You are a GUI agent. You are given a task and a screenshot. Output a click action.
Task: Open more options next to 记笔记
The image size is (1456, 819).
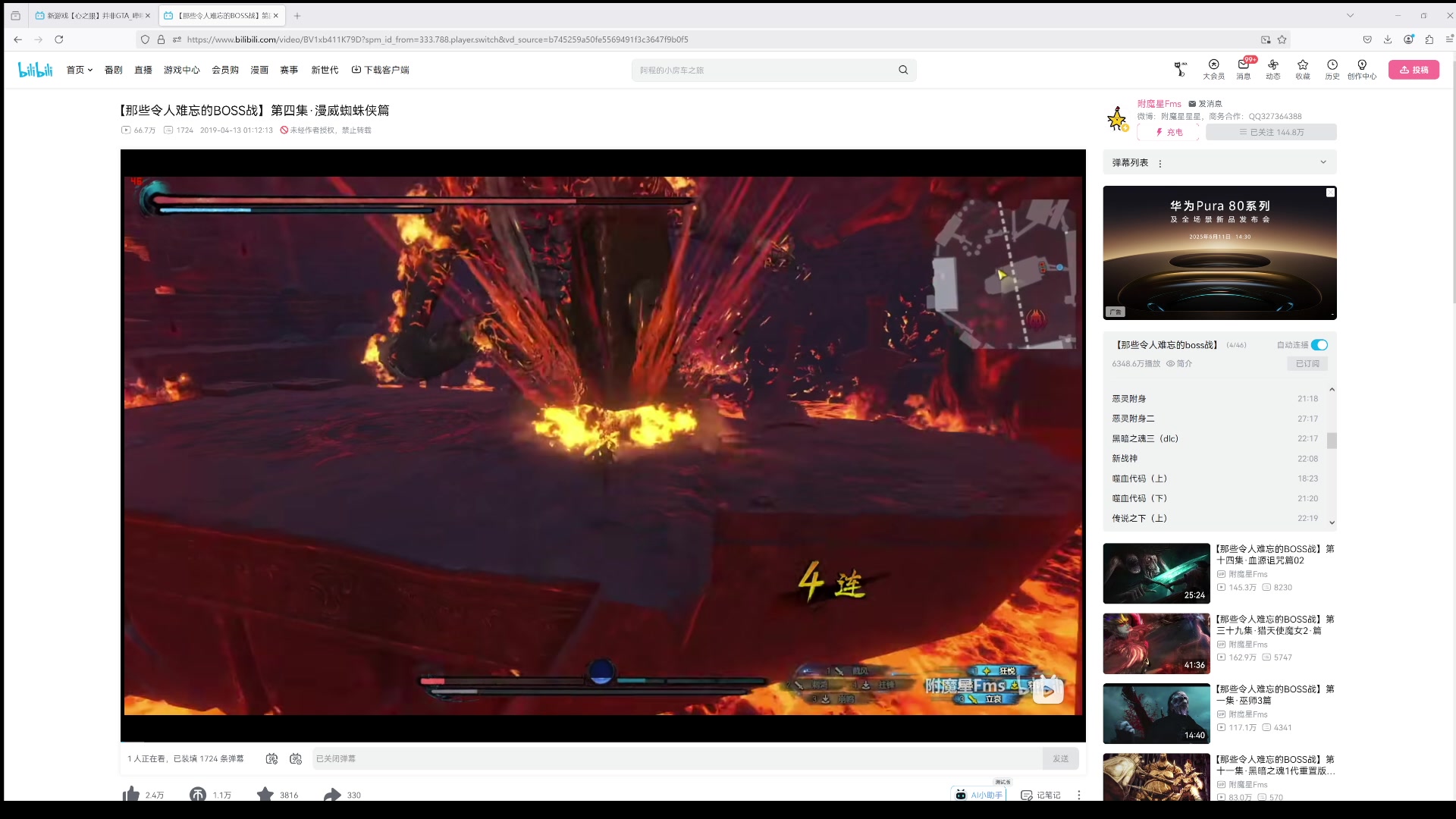pyautogui.click(x=1079, y=795)
